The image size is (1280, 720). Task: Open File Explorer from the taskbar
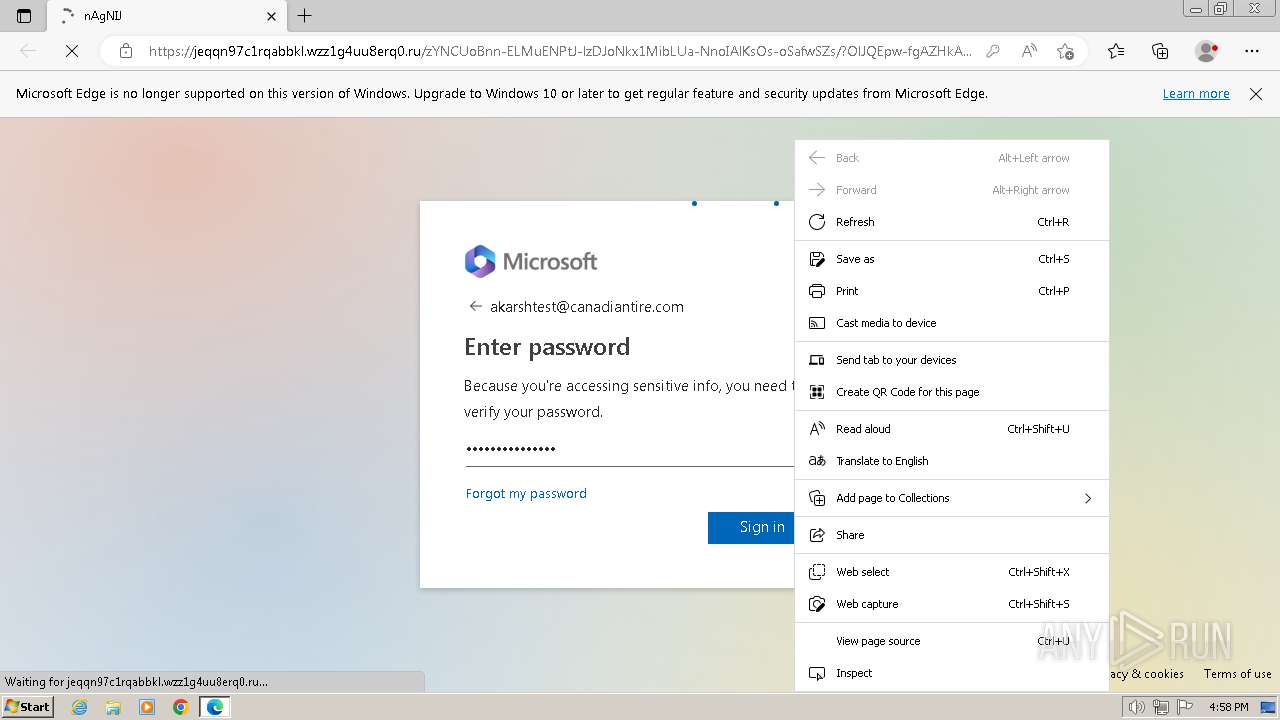[x=113, y=707]
